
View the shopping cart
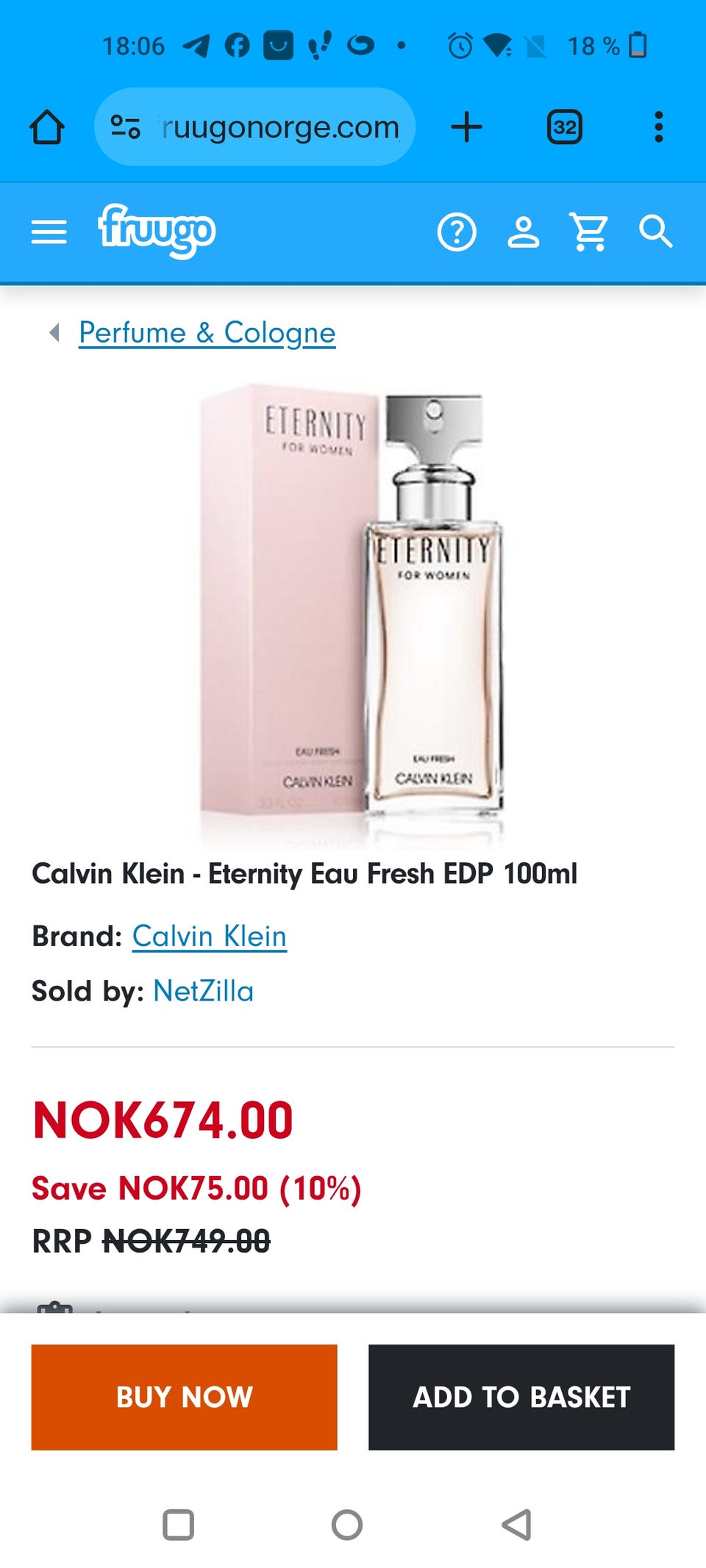pos(589,232)
